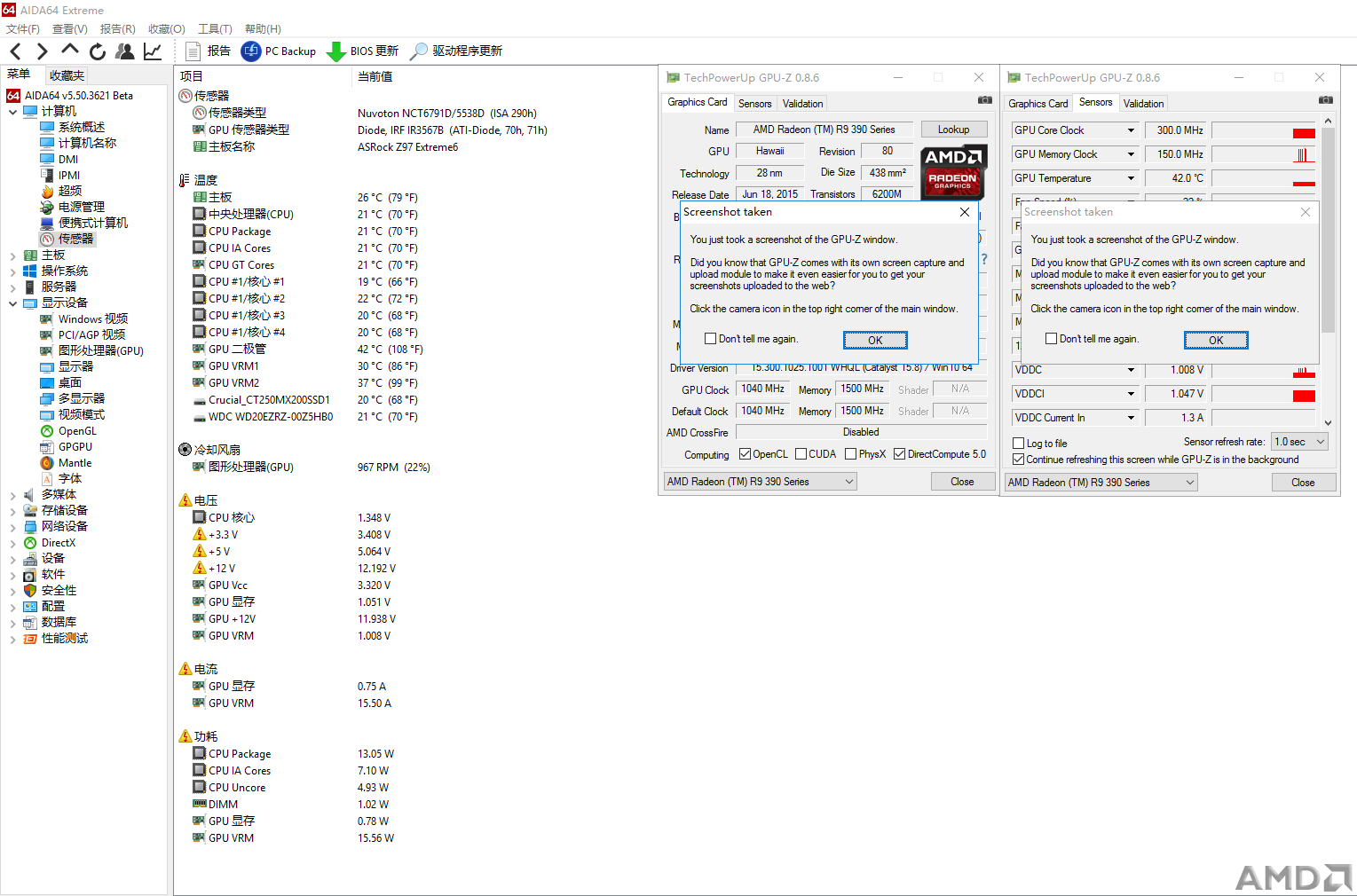Switch to Validation tab in the left GPU-Z window
This screenshot has height=896, width=1357.
(x=803, y=104)
